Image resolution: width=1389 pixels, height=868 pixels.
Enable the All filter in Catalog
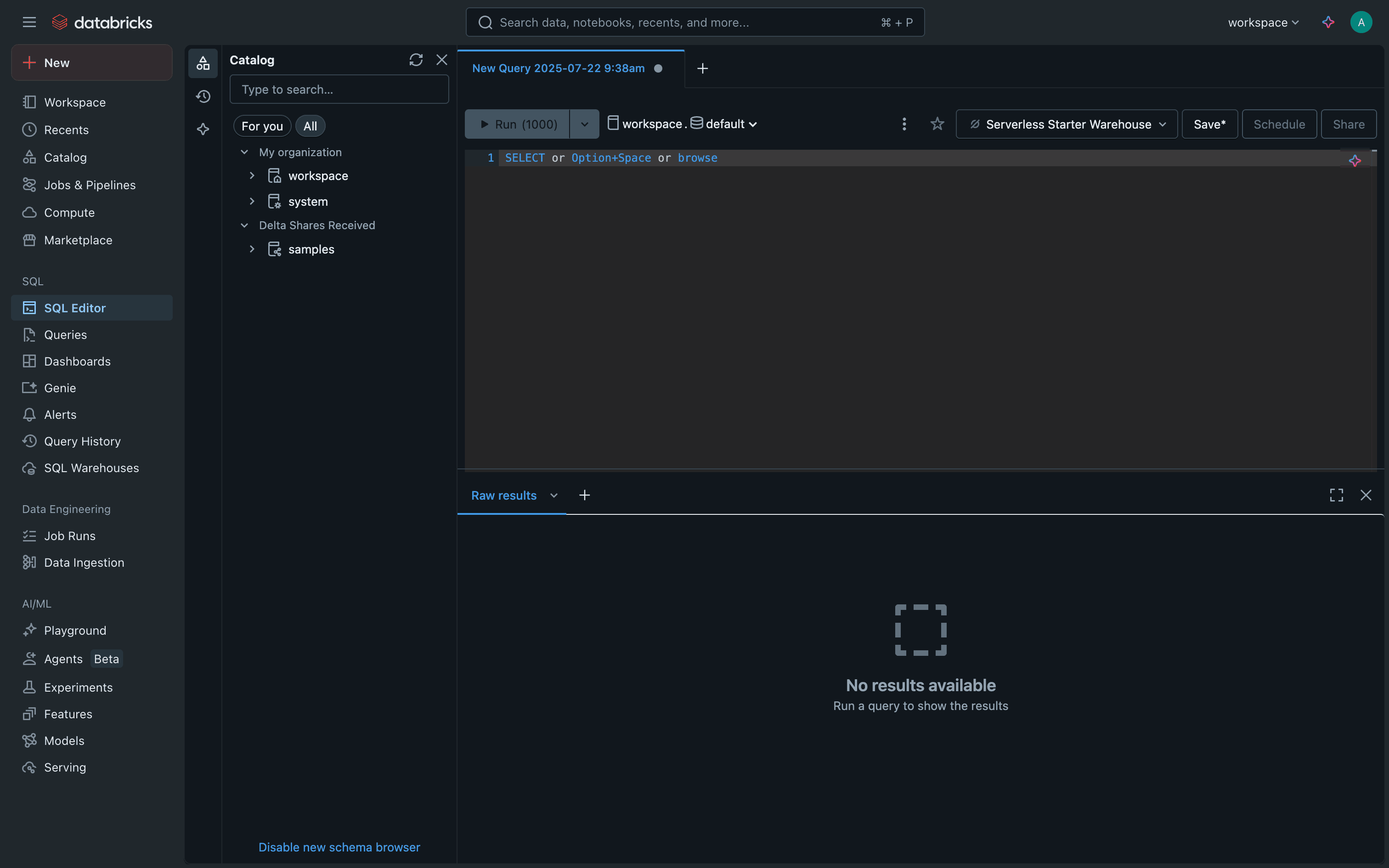pyautogui.click(x=310, y=126)
